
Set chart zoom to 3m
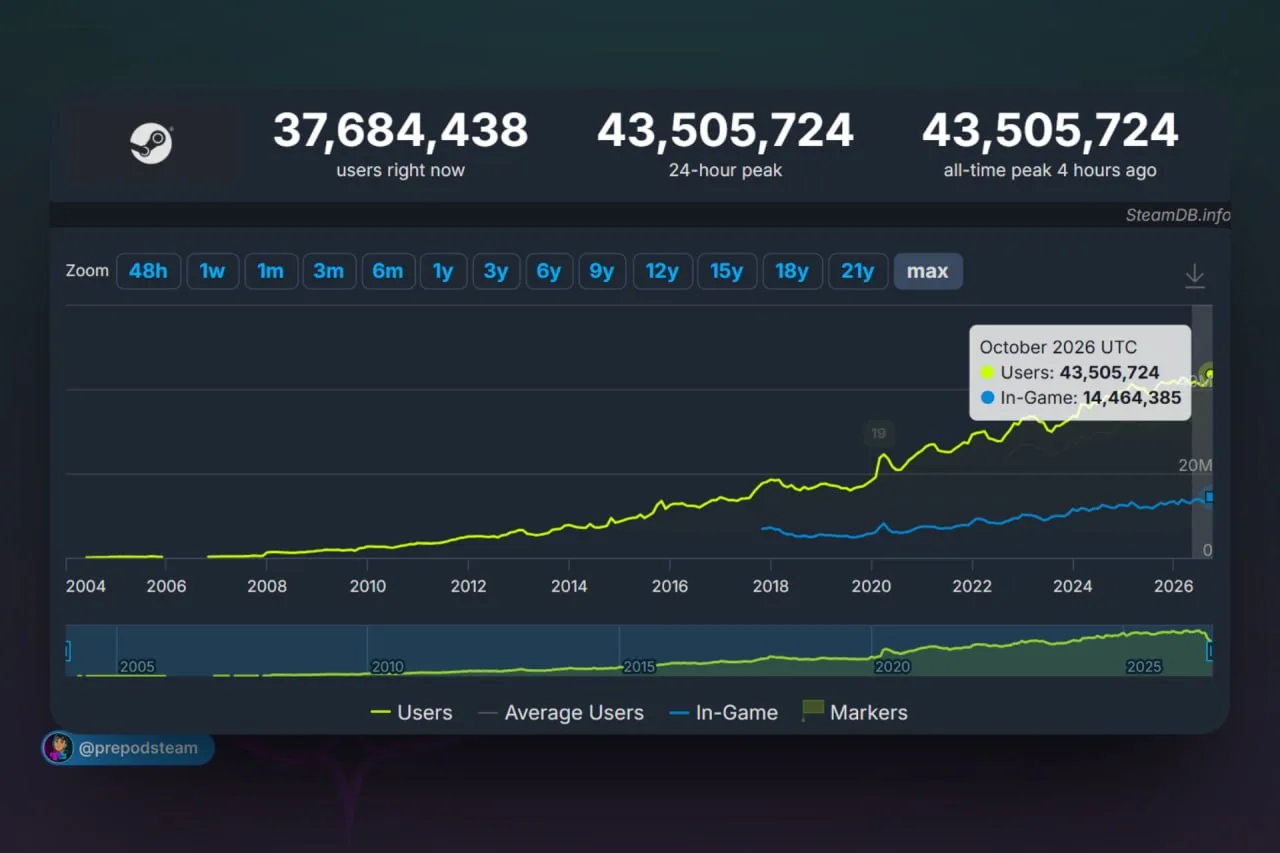[x=329, y=271]
